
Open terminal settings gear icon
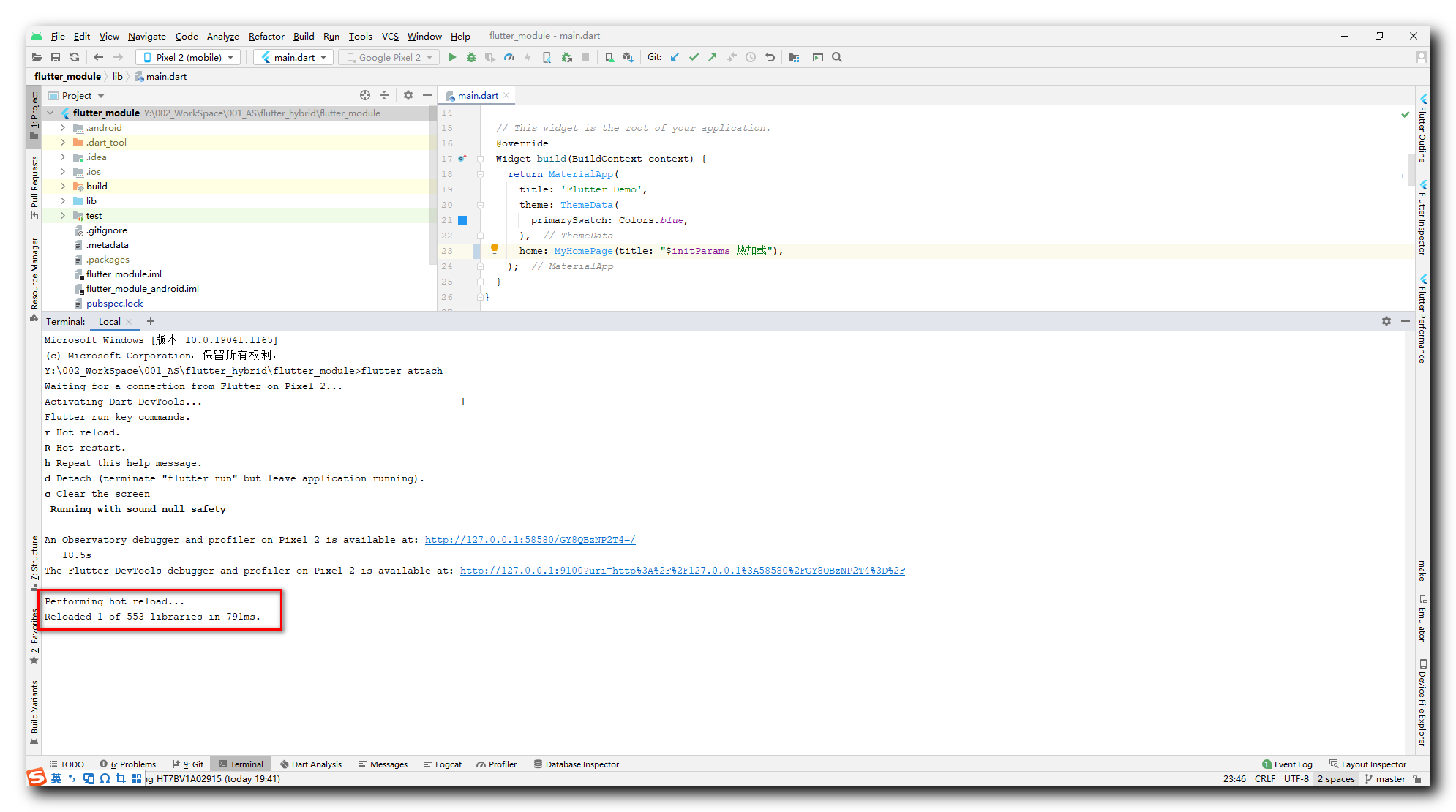pos(1386,321)
